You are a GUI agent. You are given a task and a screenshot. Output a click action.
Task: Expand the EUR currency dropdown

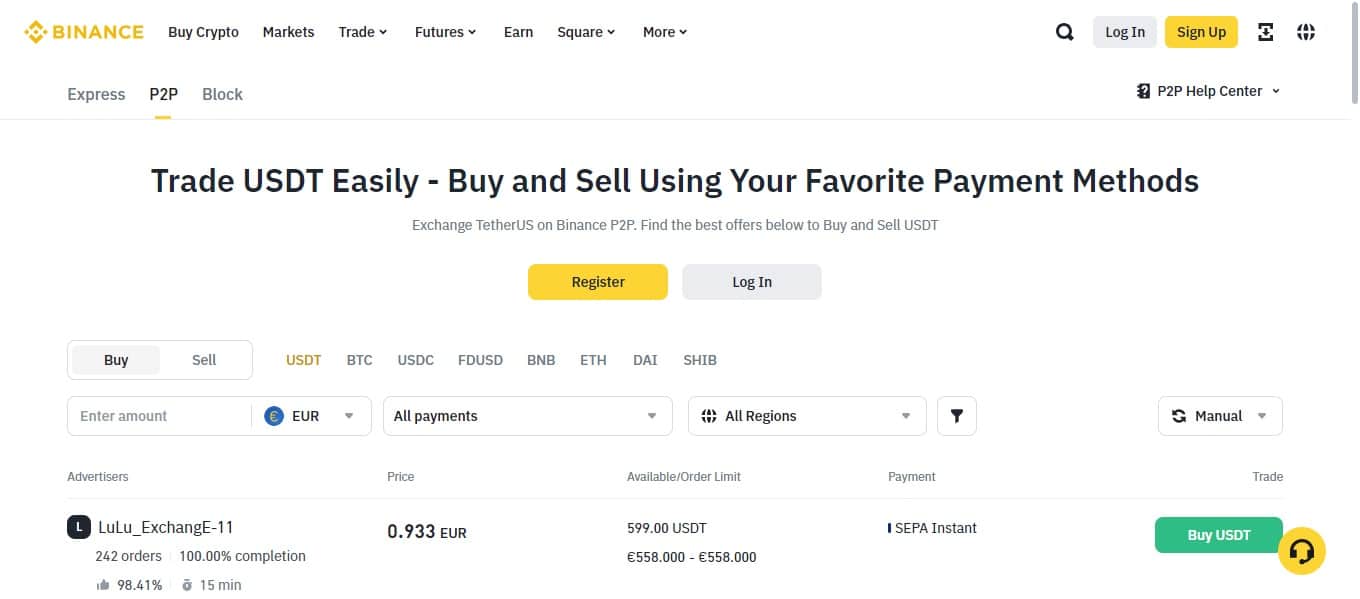point(311,416)
